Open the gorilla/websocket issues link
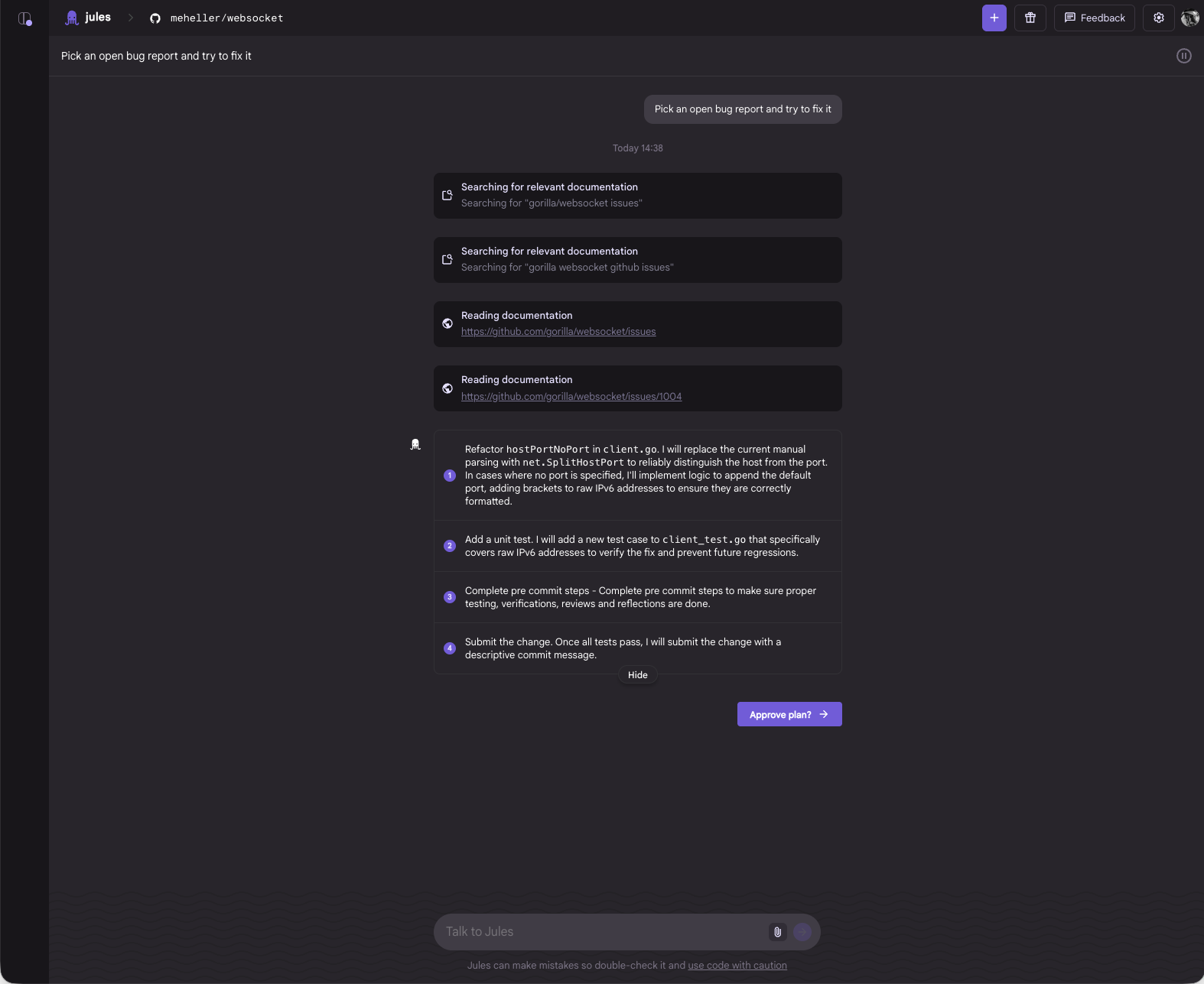 pyautogui.click(x=558, y=332)
